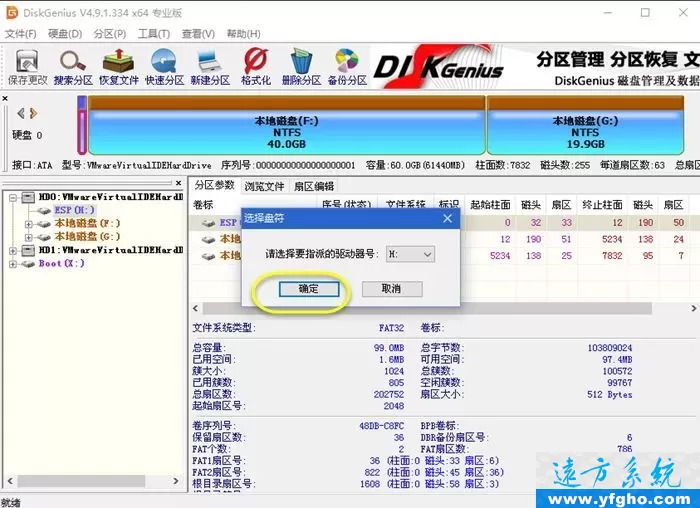Open the 硬盘(D) menu
The width and height of the screenshot is (700, 508).
65,34
